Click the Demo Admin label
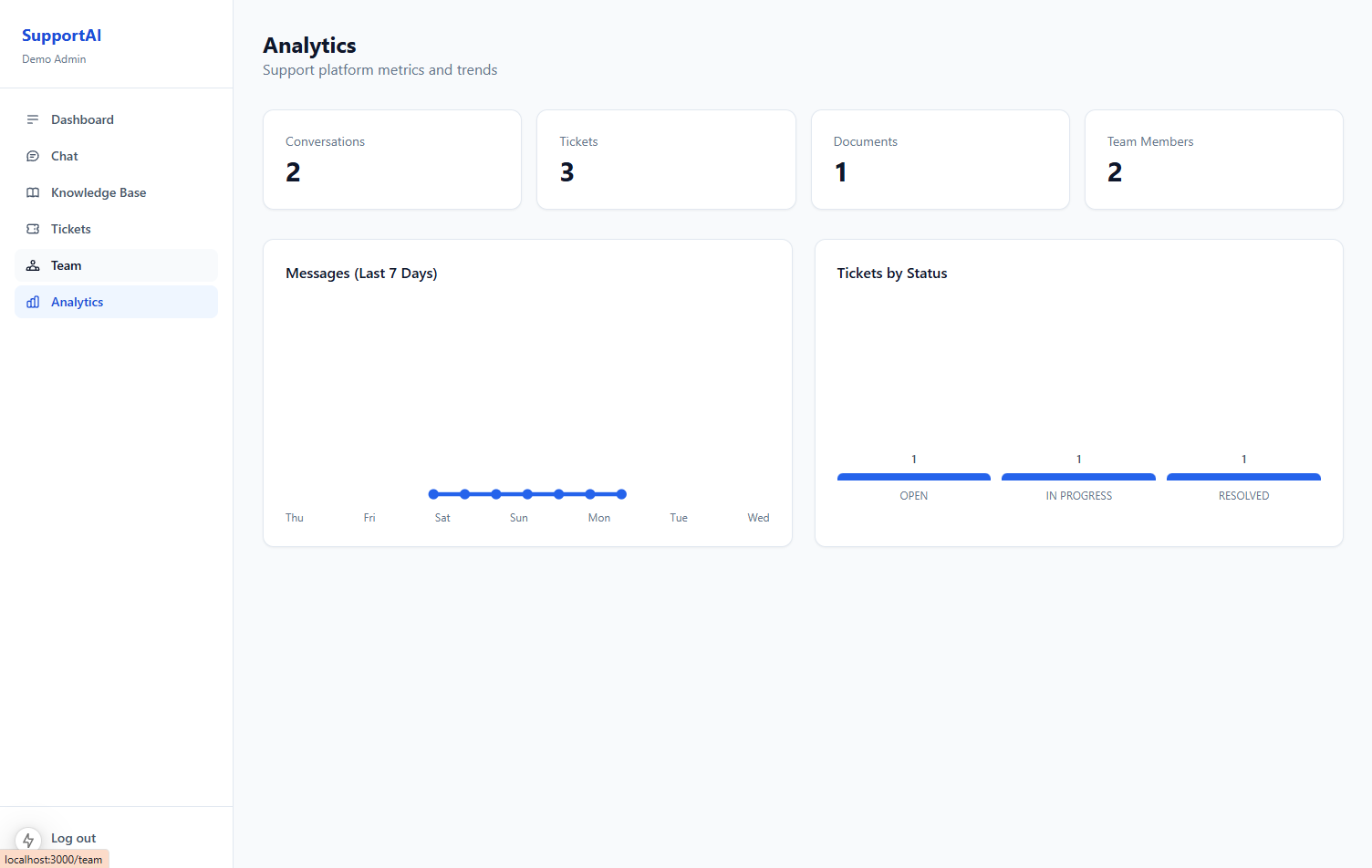This screenshot has height=868, width=1372. click(54, 59)
